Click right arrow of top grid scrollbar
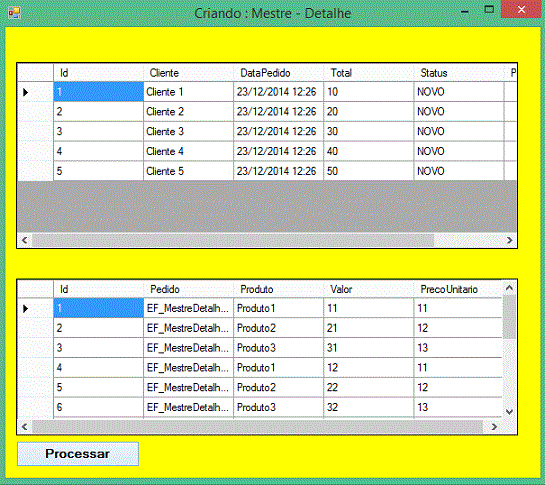Image resolution: width=545 pixels, height=485 pixels. [x=510, y=240]
